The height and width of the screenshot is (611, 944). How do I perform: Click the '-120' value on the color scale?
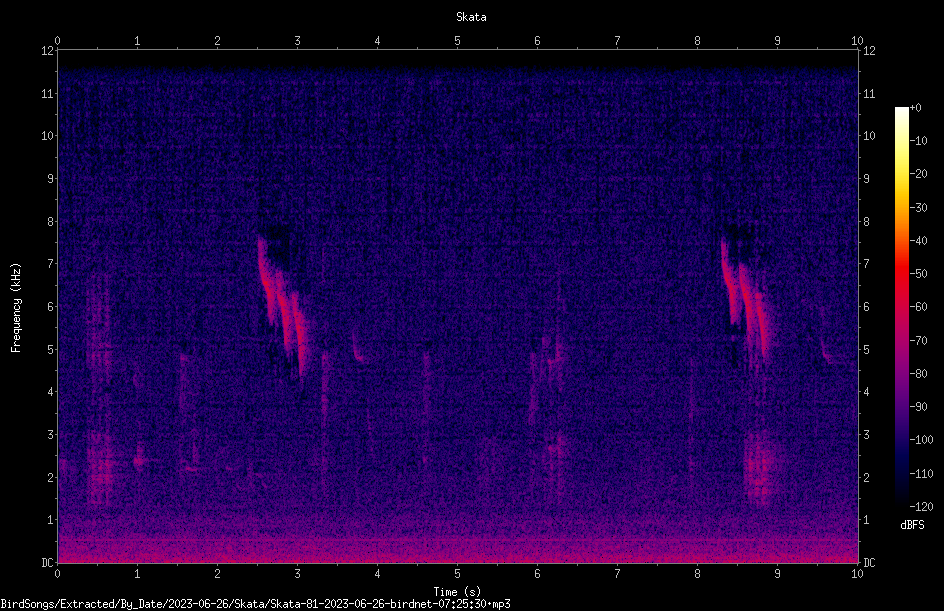[921, 507]
